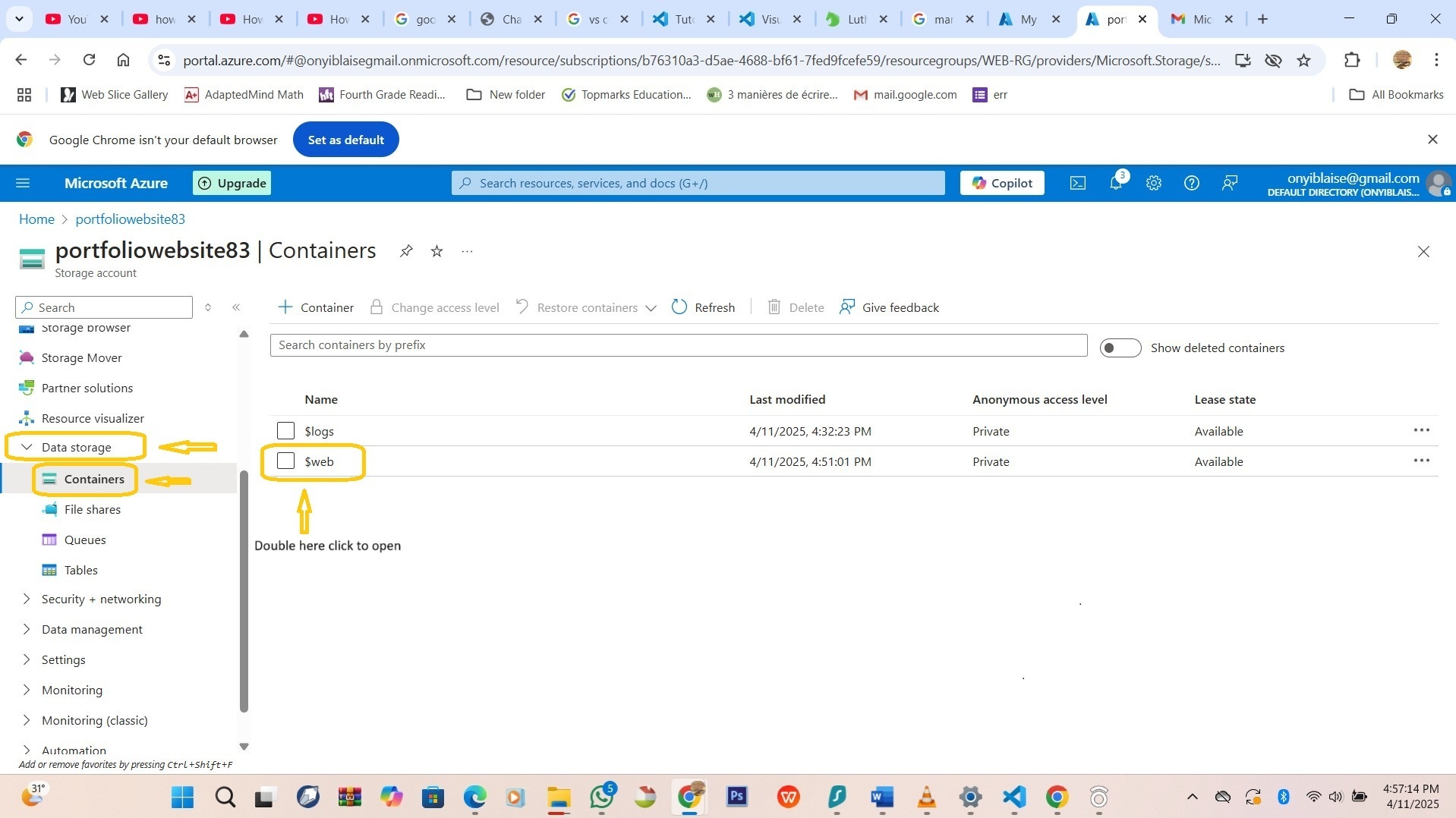Click Refresh in the containers toolbar

click(704, 307)
